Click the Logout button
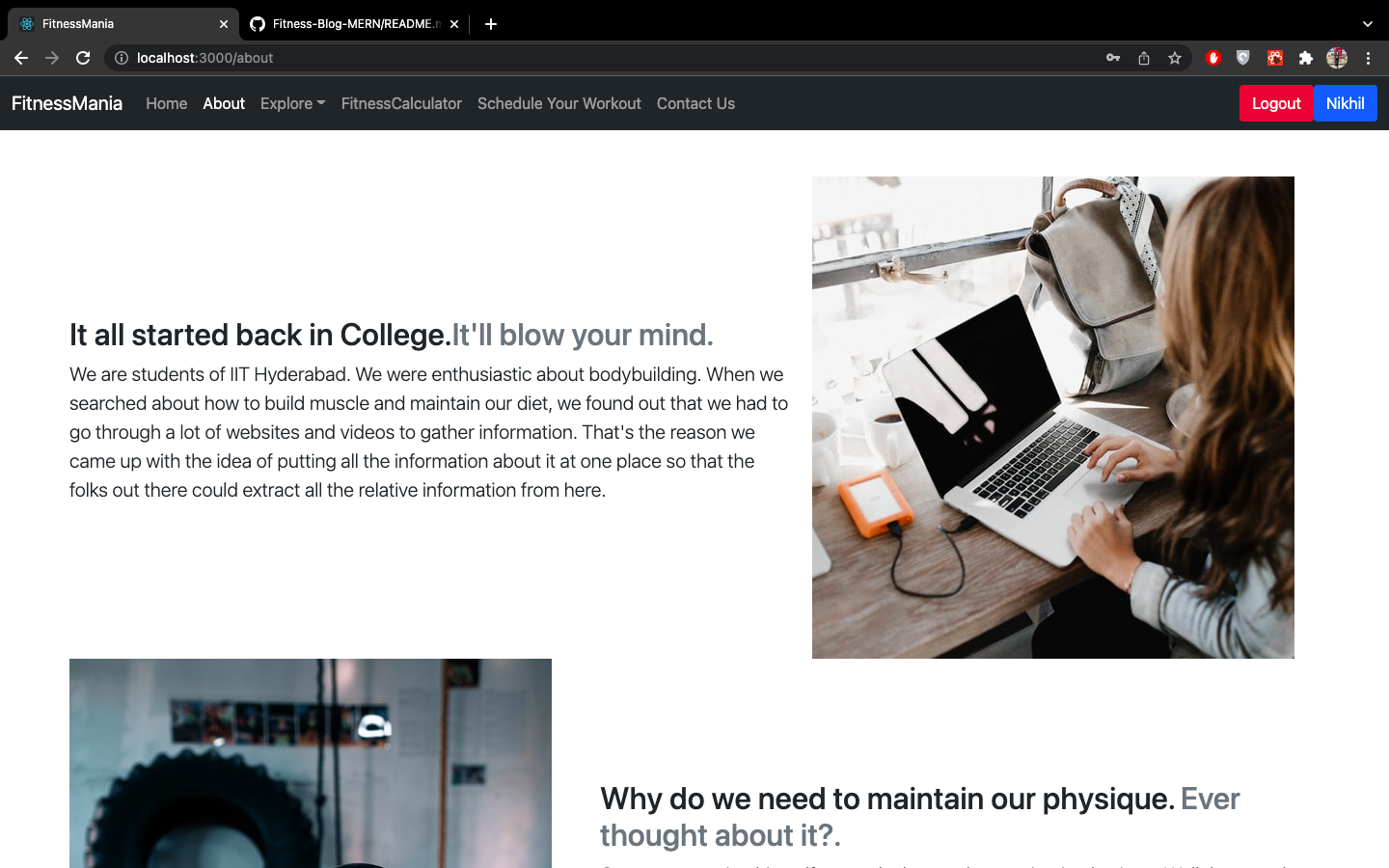This screenshot has height=868, width=1389. tap(1276, 103)
